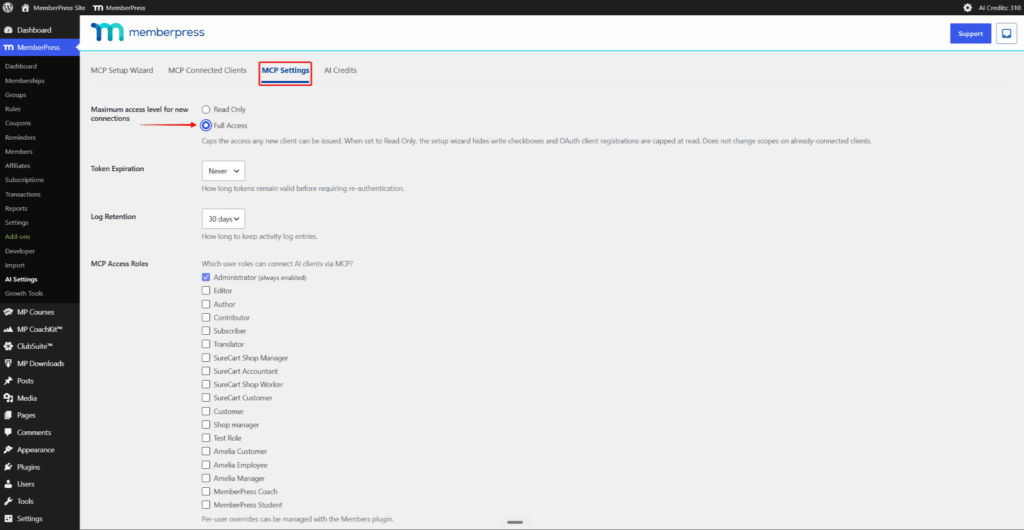Open Memberships in the sidebar submenu
The width and height of the screenshot is (1024, 530).
(25, 81)
